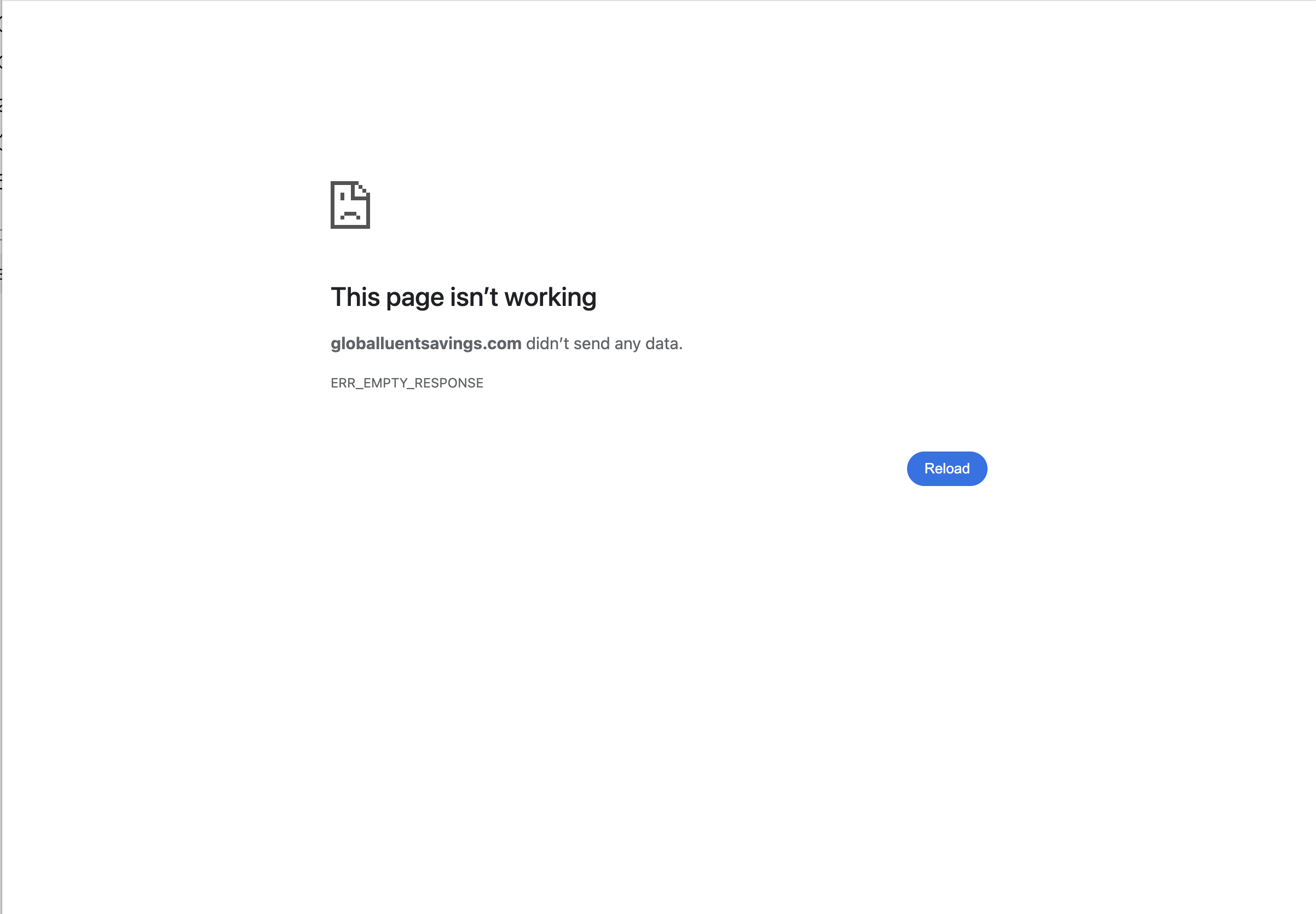Image resolution: width=1316 pixels, height=914 pixels.
Task: Click the "Reload" label text
Action: (946, 468)
